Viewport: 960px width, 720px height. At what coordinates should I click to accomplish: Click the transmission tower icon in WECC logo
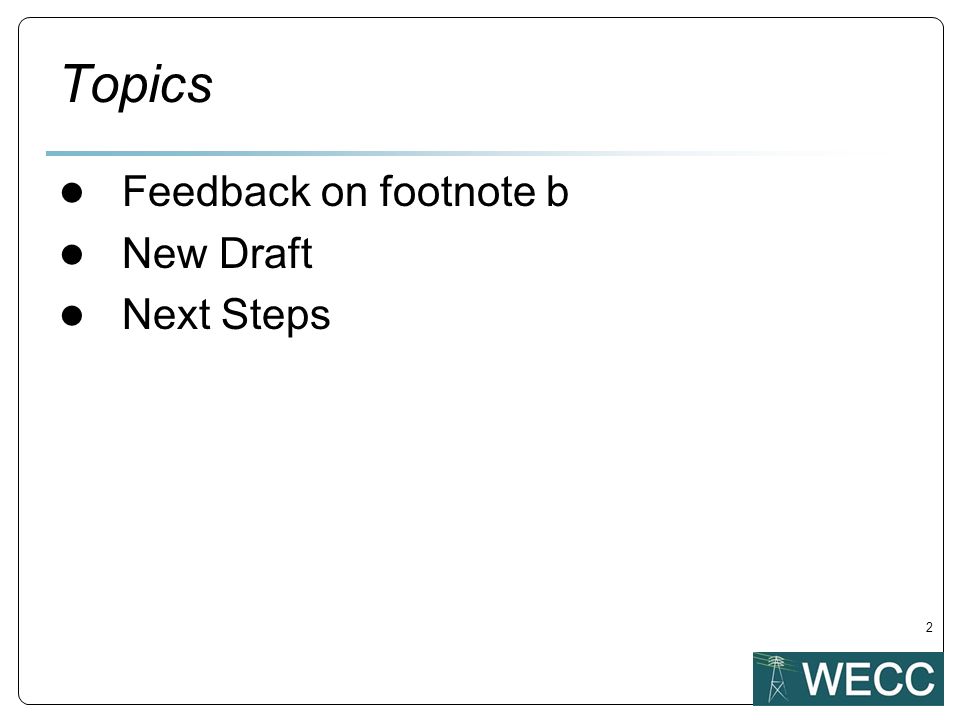point(776,678)
